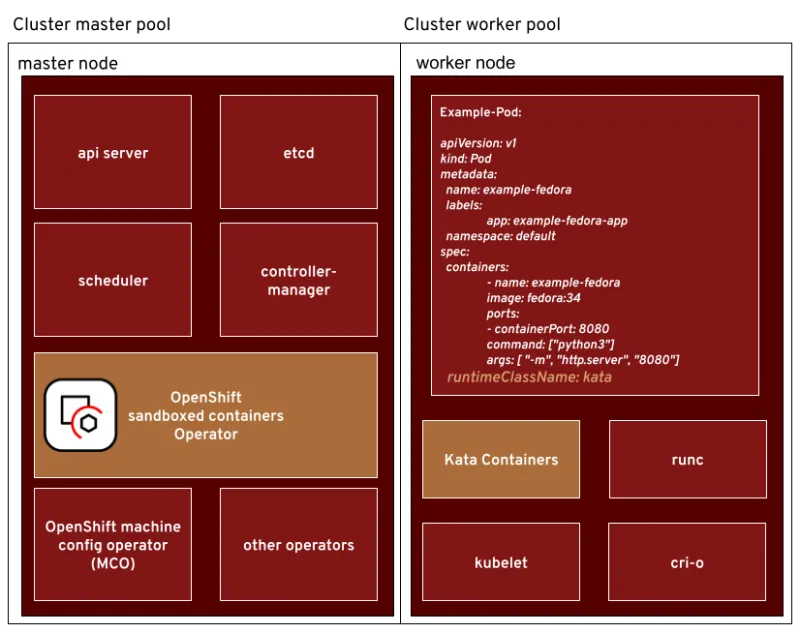
Task: Click the Cluster master pool heading
Action: point(92,24)
